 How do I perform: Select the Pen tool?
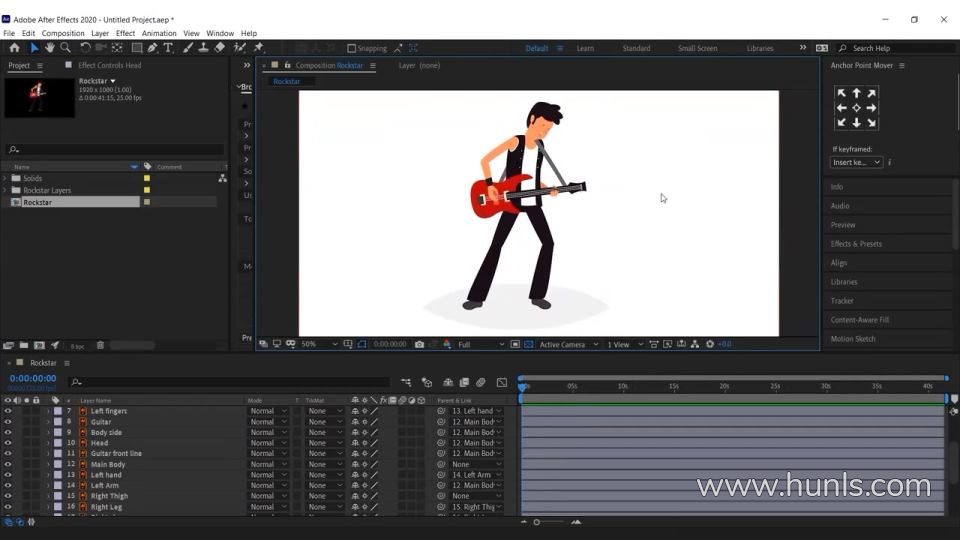[152, 47]
